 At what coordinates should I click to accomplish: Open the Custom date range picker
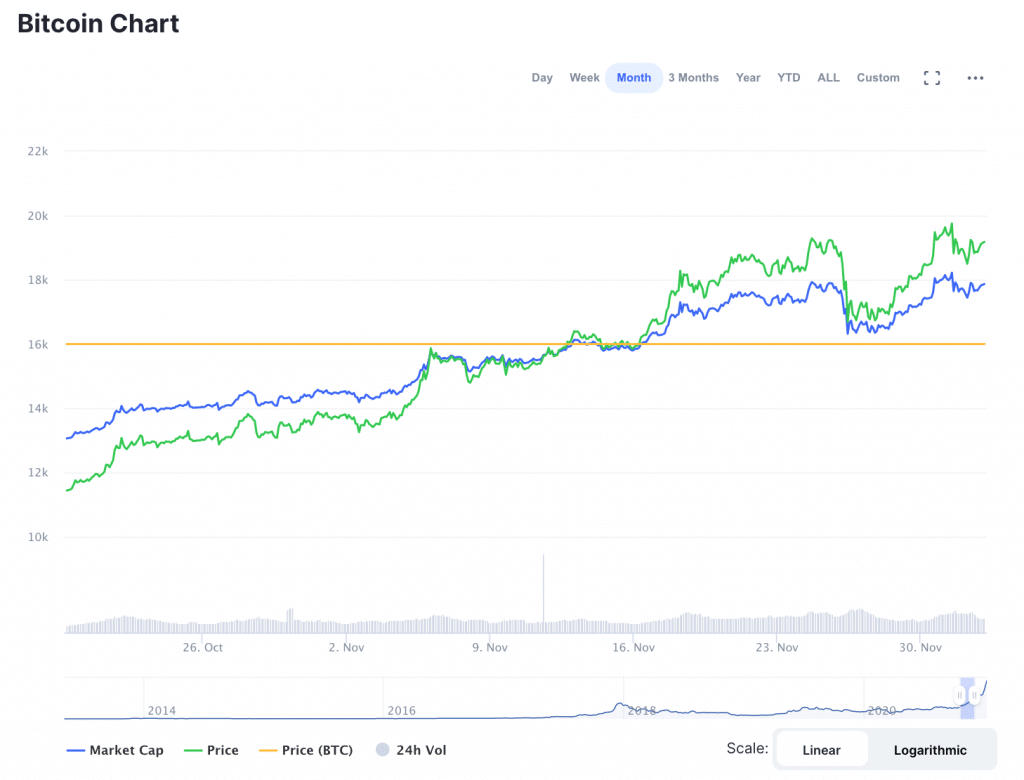tap(878, 78)
